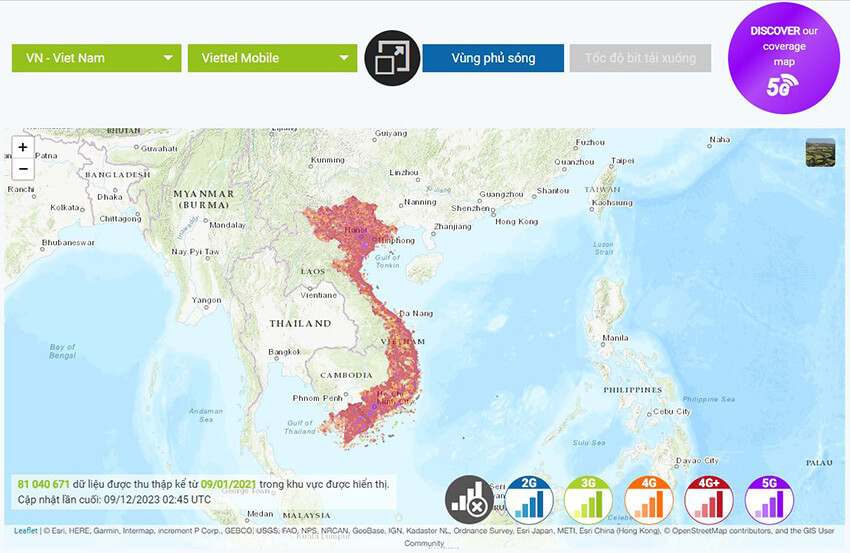850x553 pixels.
Task: Click the Discover our coverage map 5G badge
Action: [x=783, y=58]
